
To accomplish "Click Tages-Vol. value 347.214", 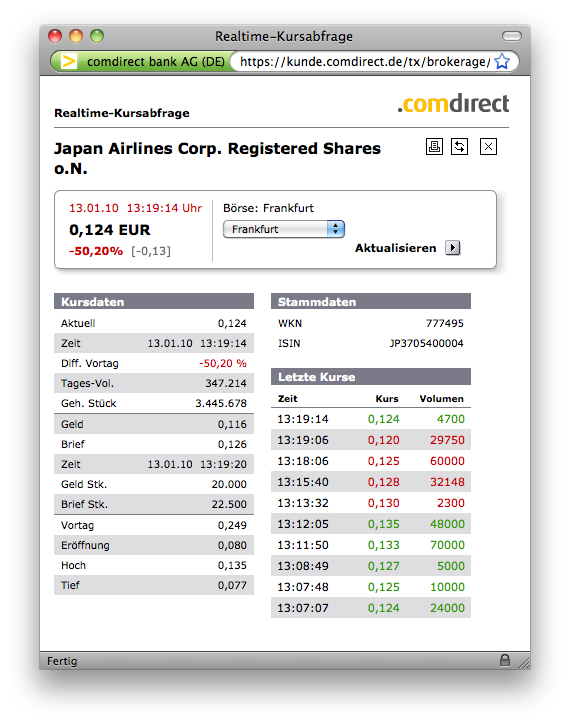I will pyautogui.click(x=226, y=383).
